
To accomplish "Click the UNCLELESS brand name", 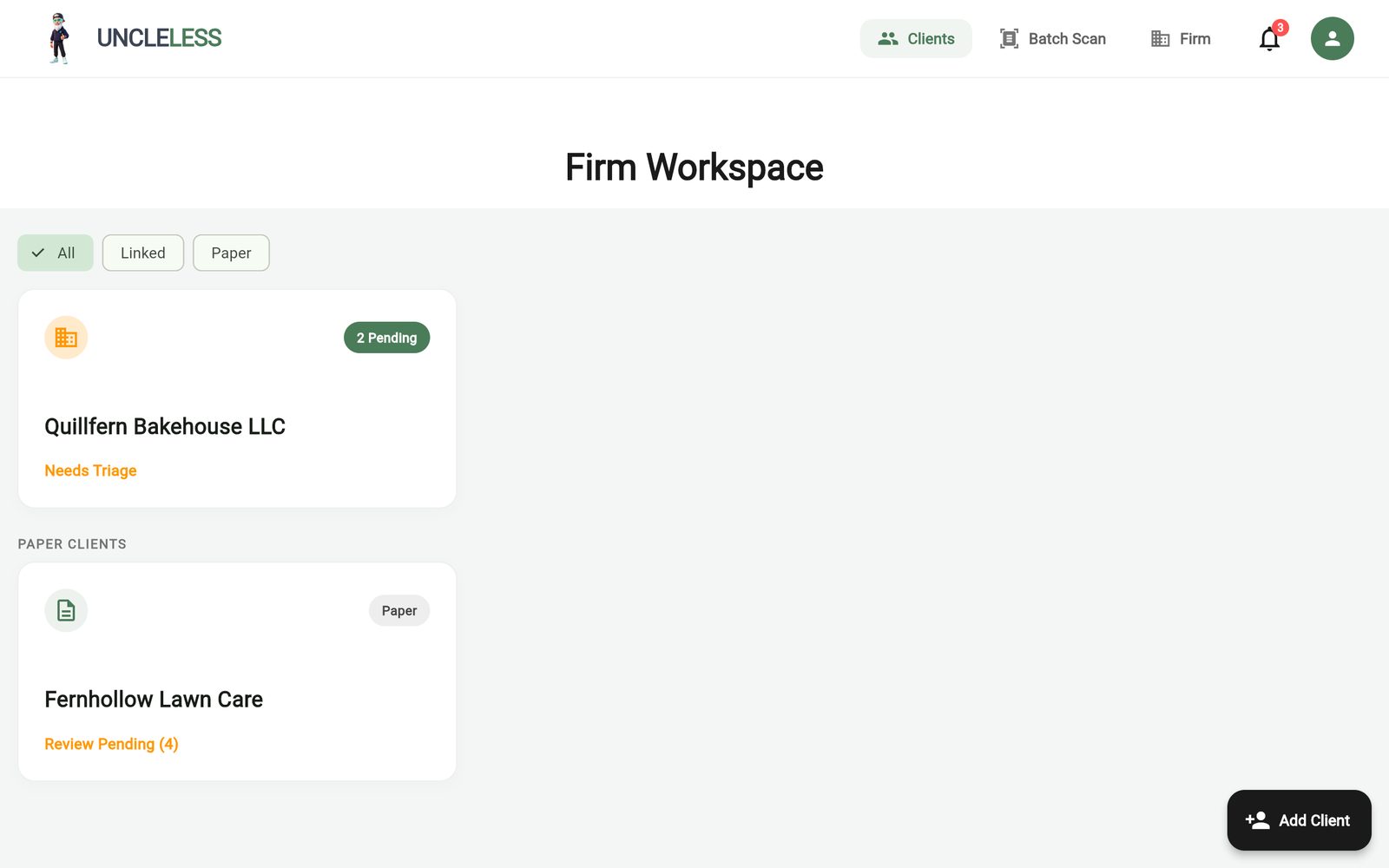I will click(x=159, y=38).
